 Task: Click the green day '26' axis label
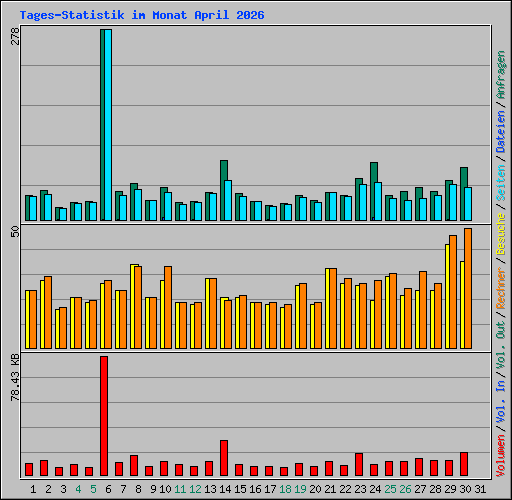click(405, 489)
